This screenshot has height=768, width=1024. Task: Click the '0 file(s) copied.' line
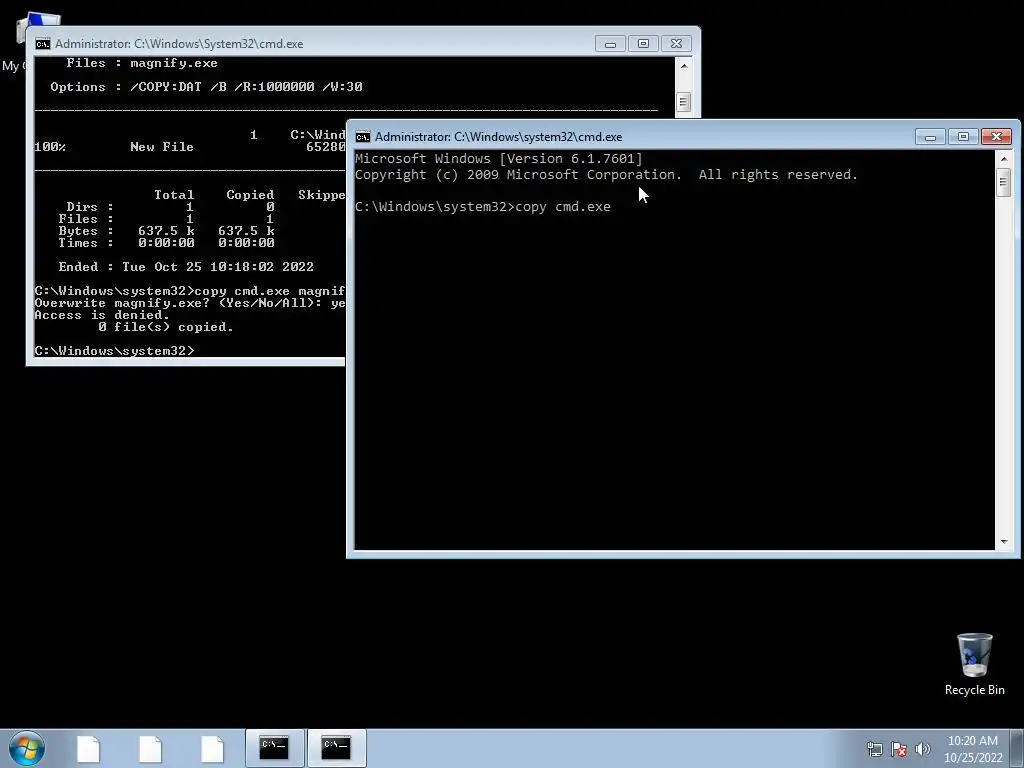pyautogui.click(x=166, y=327)
